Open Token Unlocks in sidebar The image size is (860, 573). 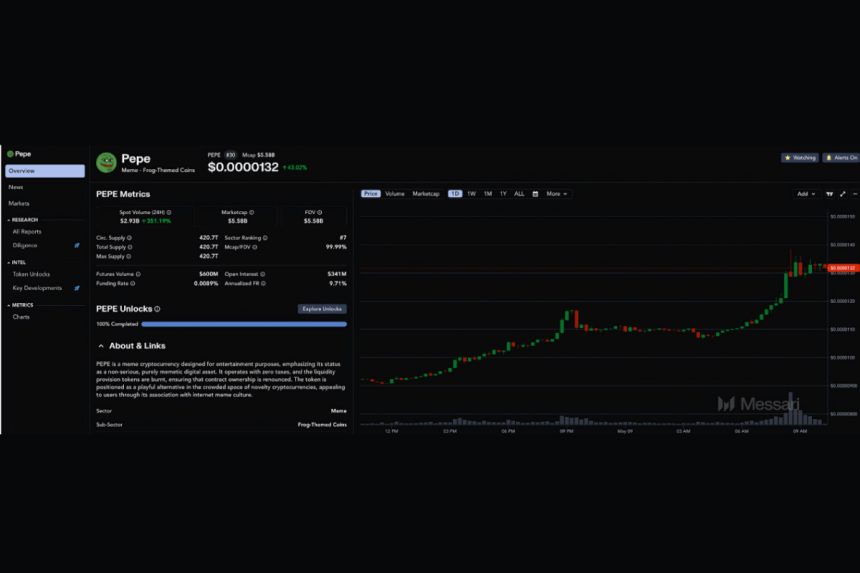31,274
